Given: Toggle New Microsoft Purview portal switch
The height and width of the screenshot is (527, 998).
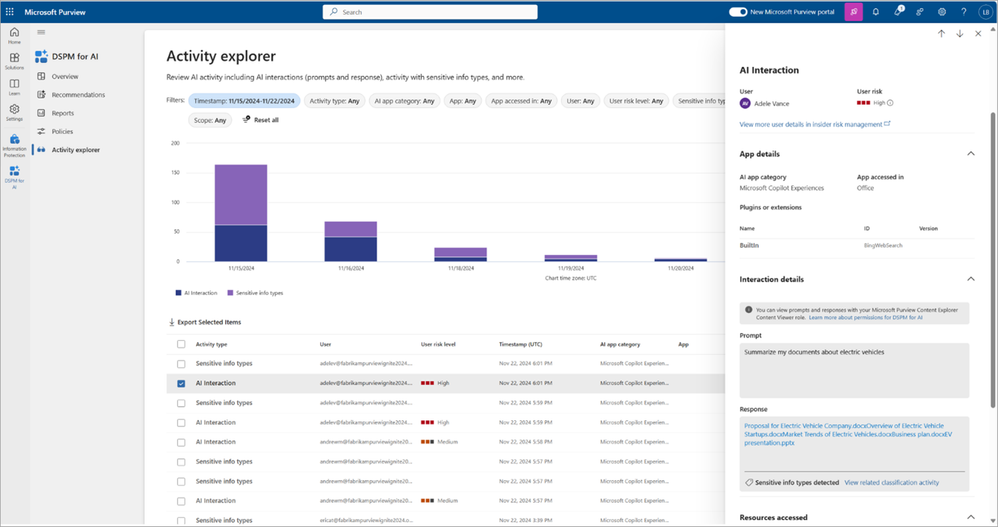Looking at the screenshot, I should tap(738, 11).
